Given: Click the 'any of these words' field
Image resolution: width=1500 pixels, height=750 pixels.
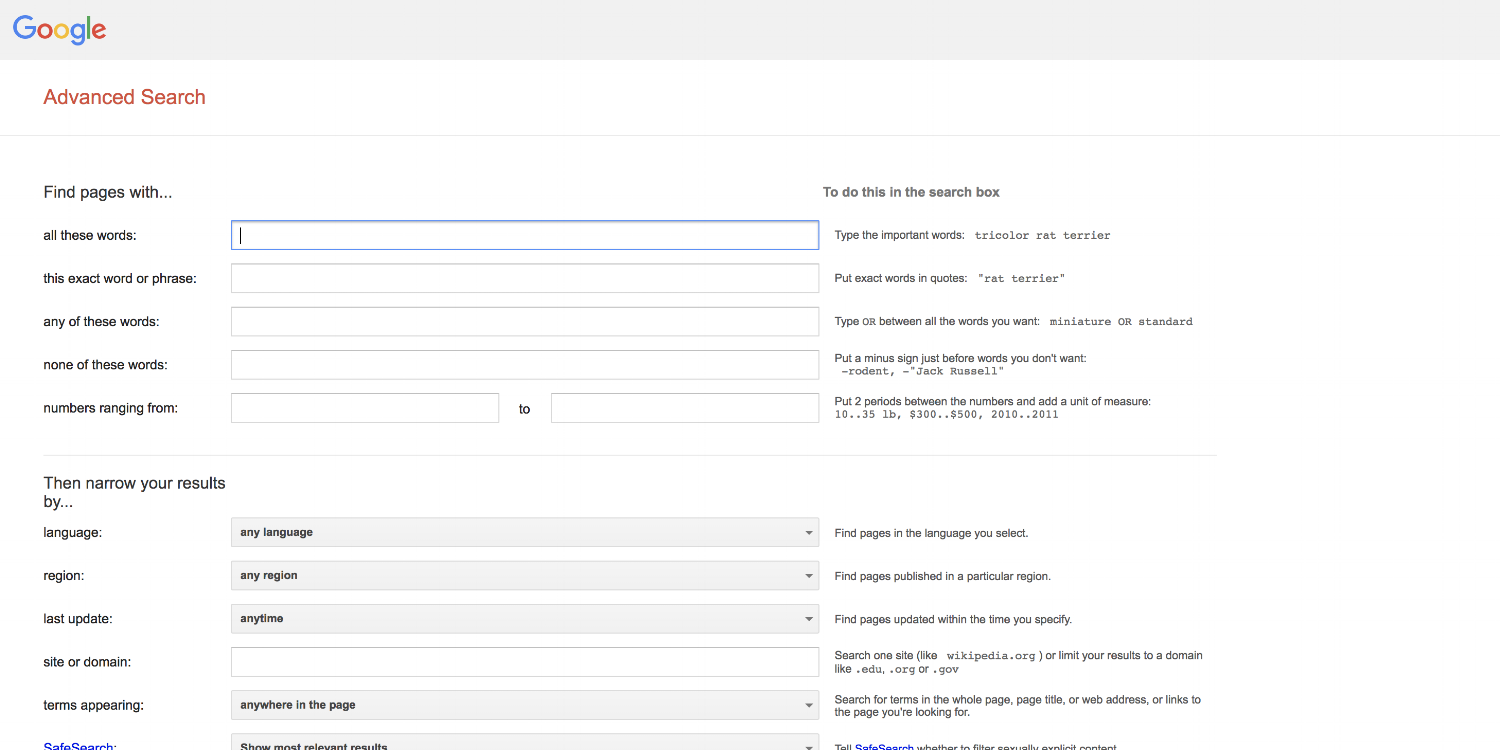Looking at the screenshot, I should pyautogui.click(x=525, y=321).
